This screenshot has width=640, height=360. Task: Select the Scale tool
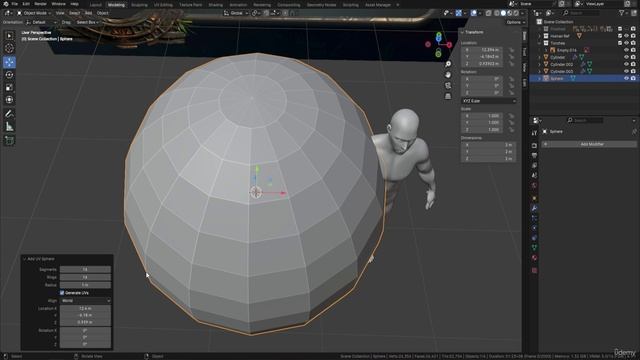click(9, 87)
